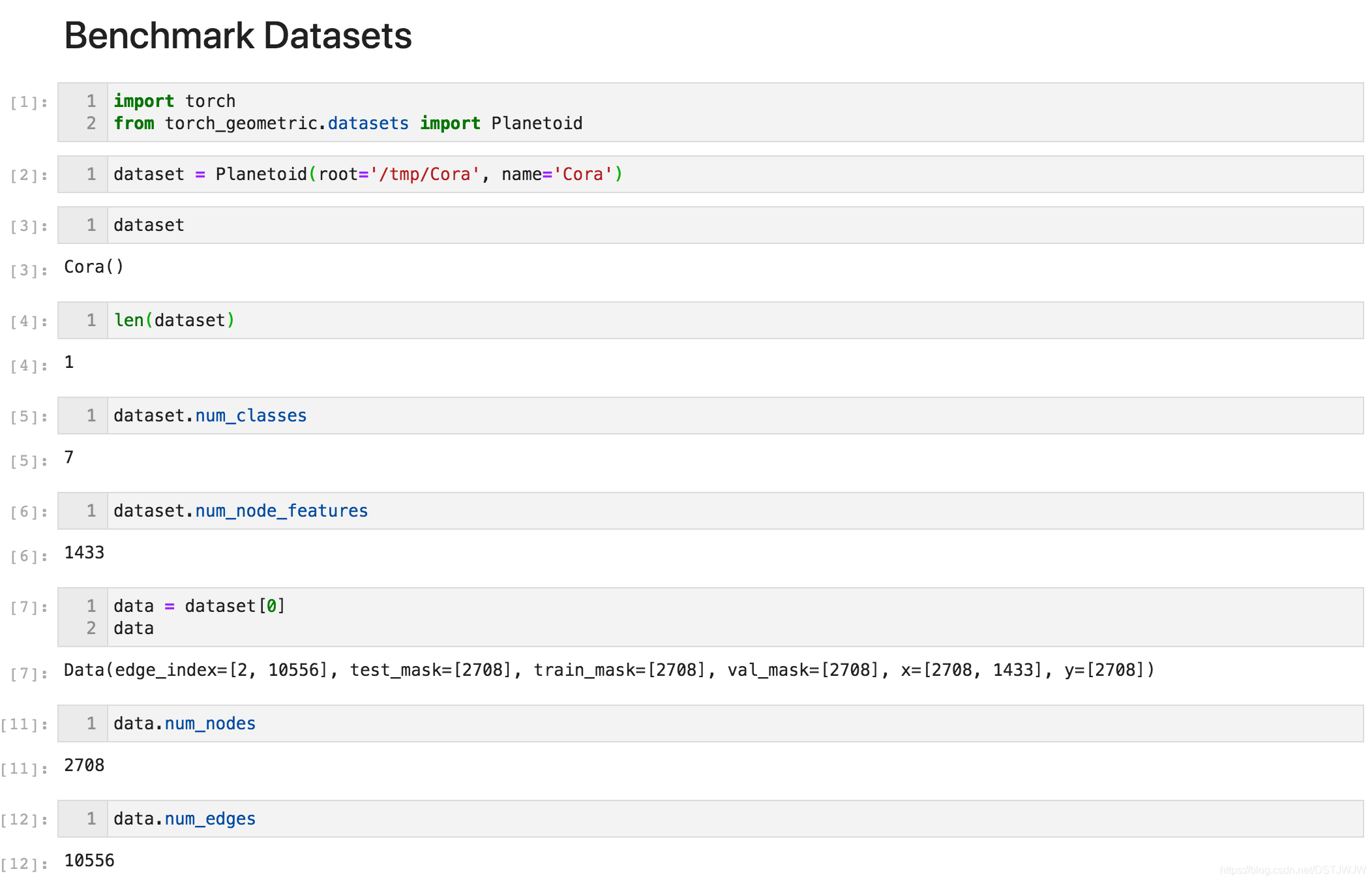Click the dataset.num_classes code cell
This screenshot has height=882, width=1372.
pyautogui.click(x=710, y=416)
